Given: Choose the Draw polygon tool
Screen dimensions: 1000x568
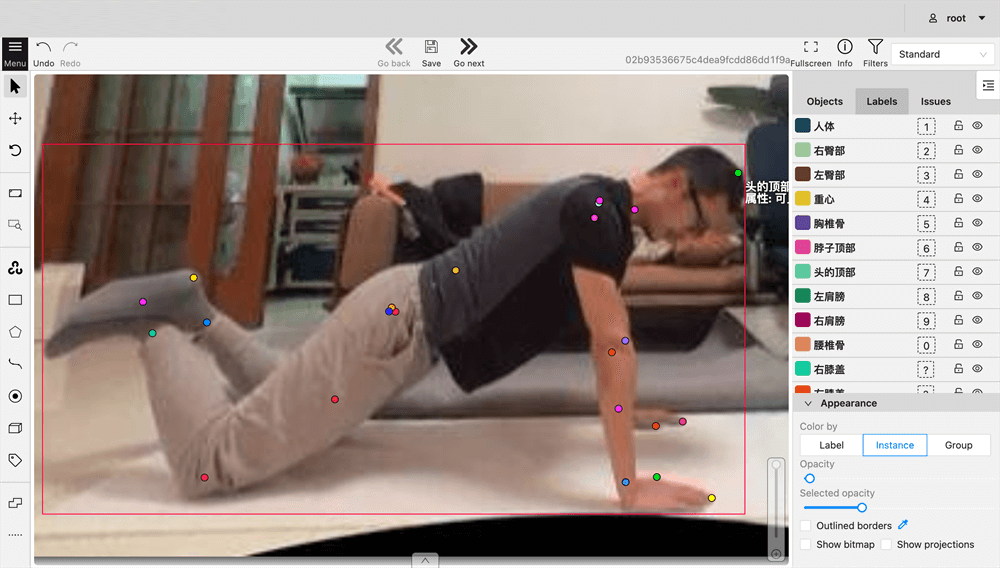Looking at the screenshot, I should pos(15,332).
